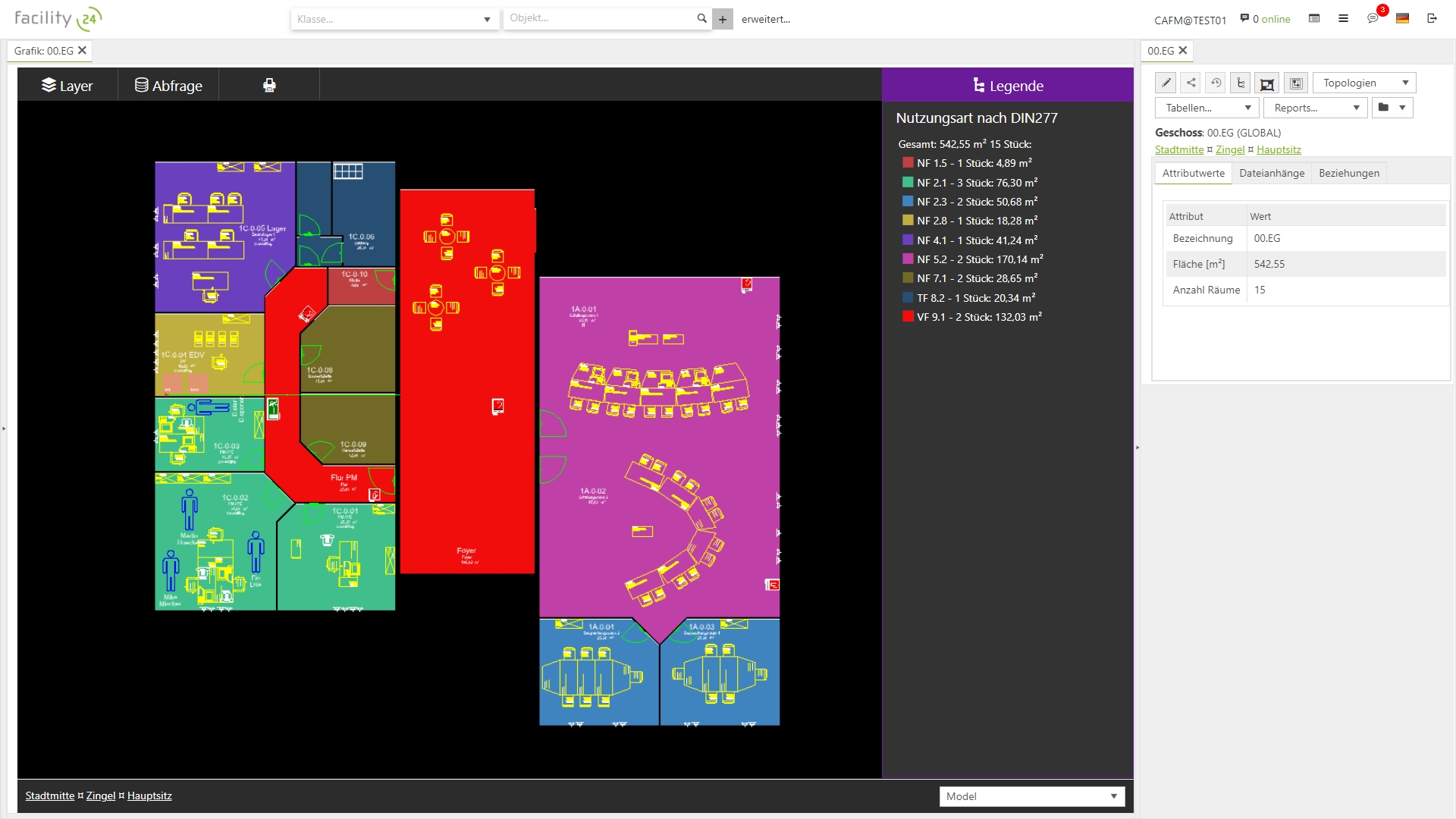
Task: Toggle the Layer panel button
Action: (x=67, y=85)
